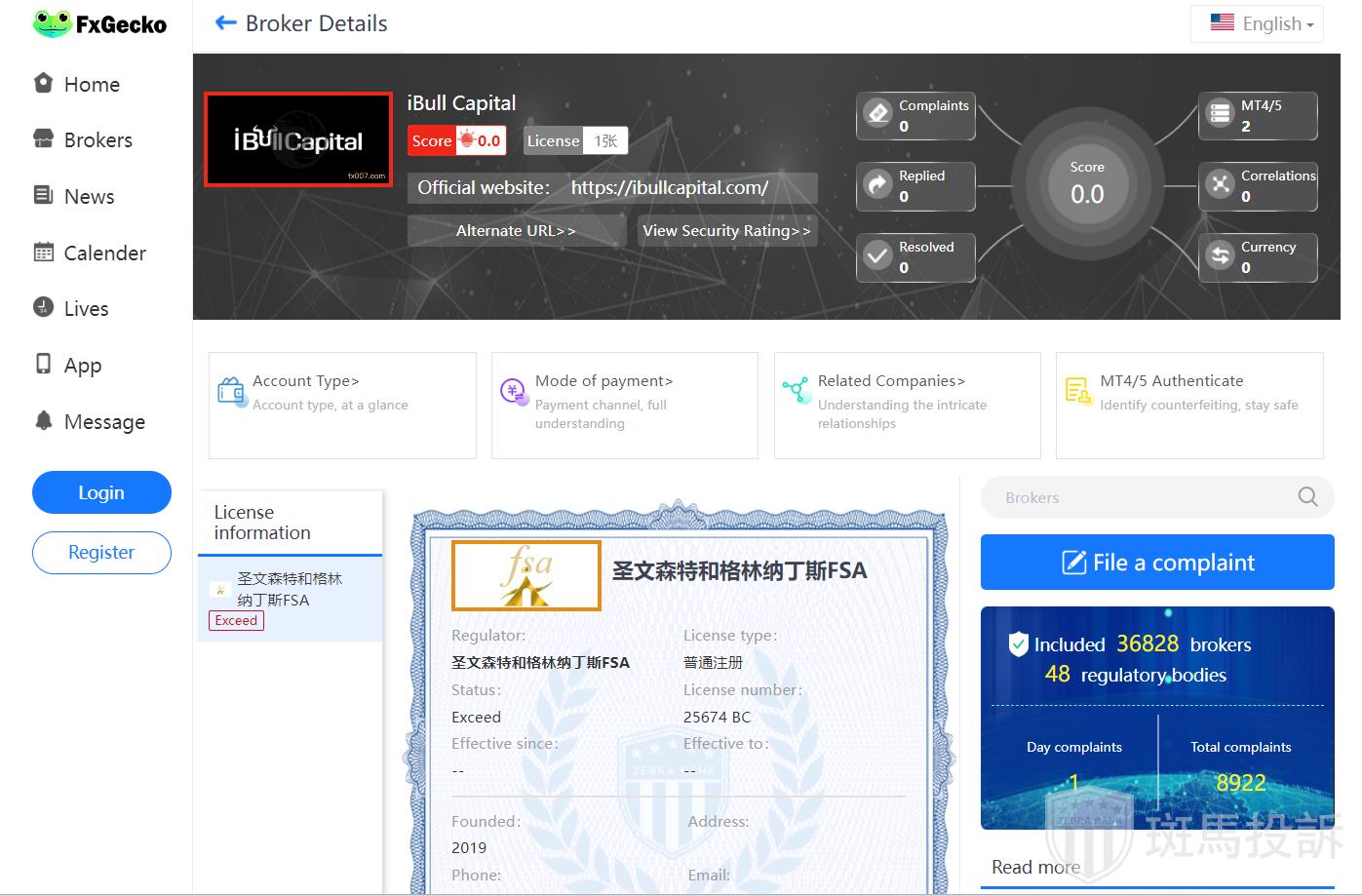Screen dimensions: 1362x896
Task: Click the Replied arrow icon
Action: (x=878, y=184)
